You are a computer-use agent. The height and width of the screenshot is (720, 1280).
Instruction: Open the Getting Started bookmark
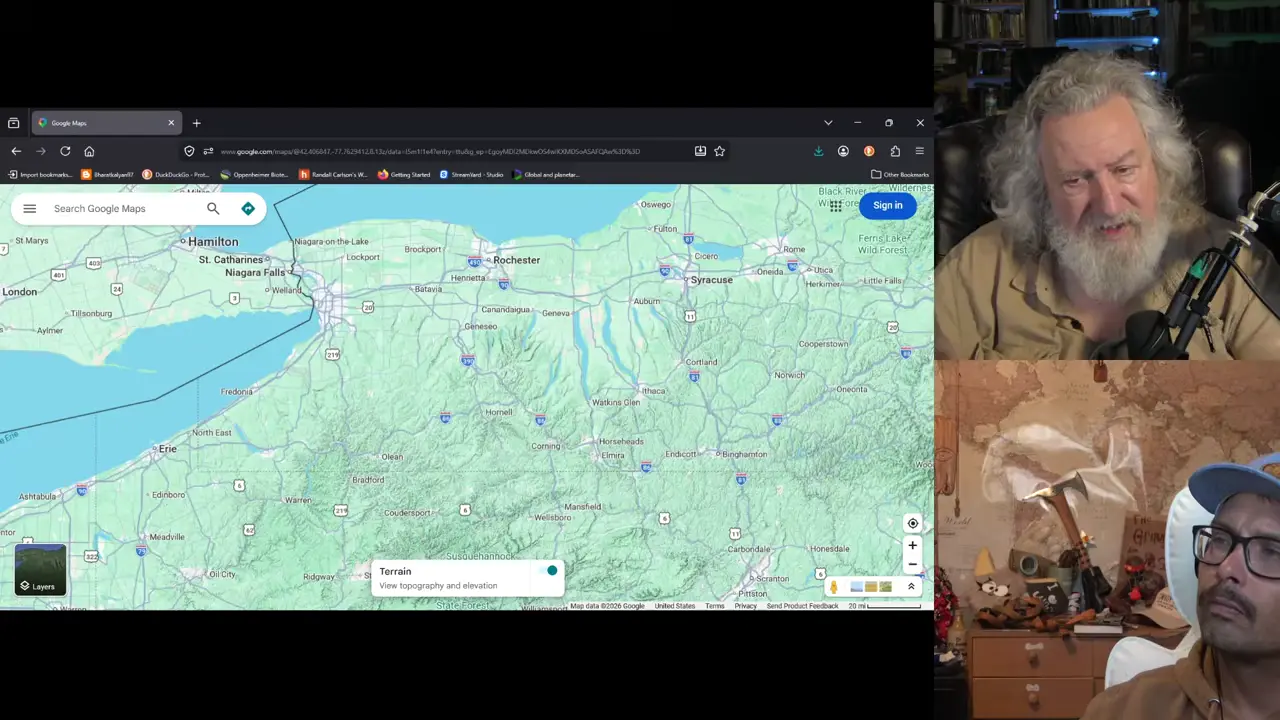point(404,174)
